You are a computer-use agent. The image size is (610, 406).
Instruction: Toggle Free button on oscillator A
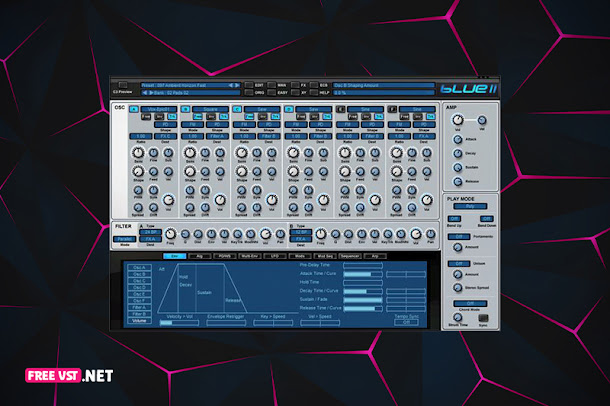pos(146,117)
